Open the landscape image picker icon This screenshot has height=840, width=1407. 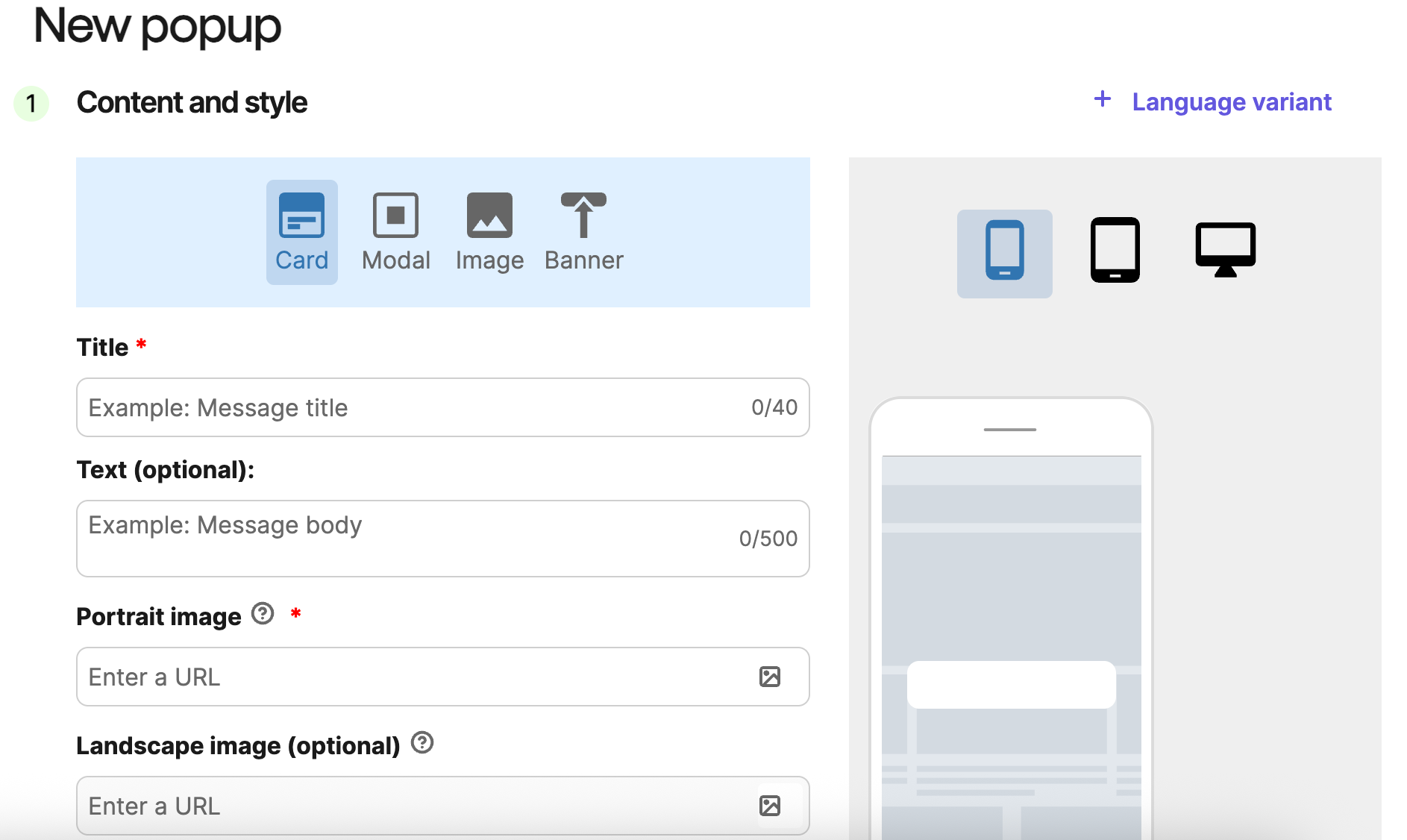pos(771,806)
